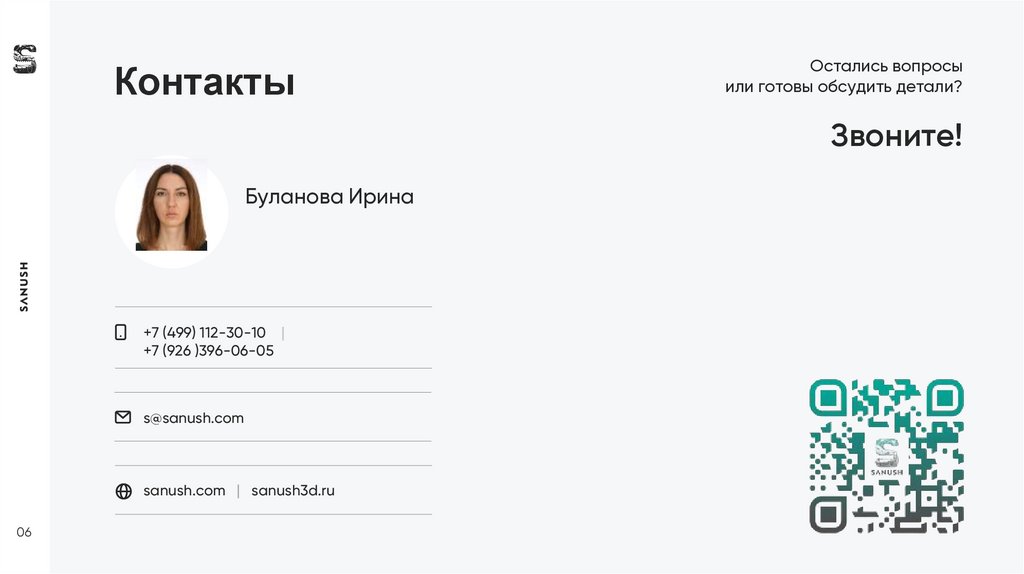The image size is (1024, 574).
Task: Click the phone icon beside the numbers
Action: pyautogui.click(x=121, y=332)
